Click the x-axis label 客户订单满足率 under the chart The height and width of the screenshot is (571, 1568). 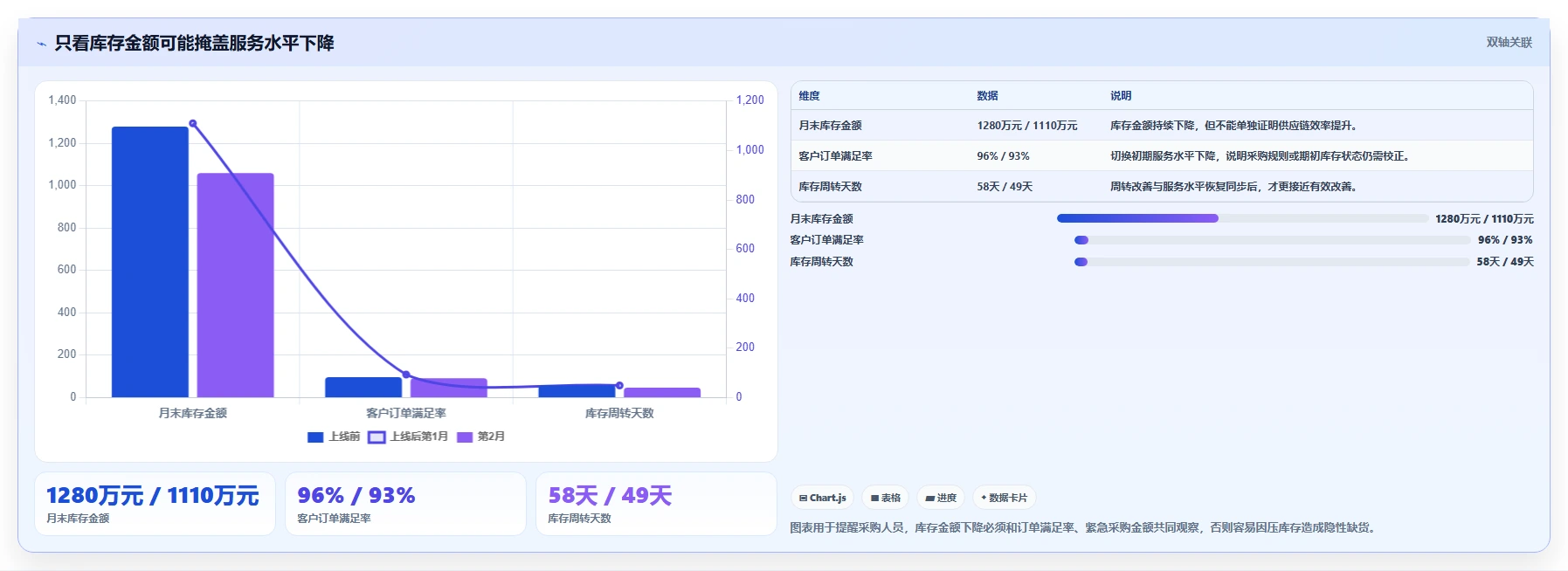pos(406,414)
